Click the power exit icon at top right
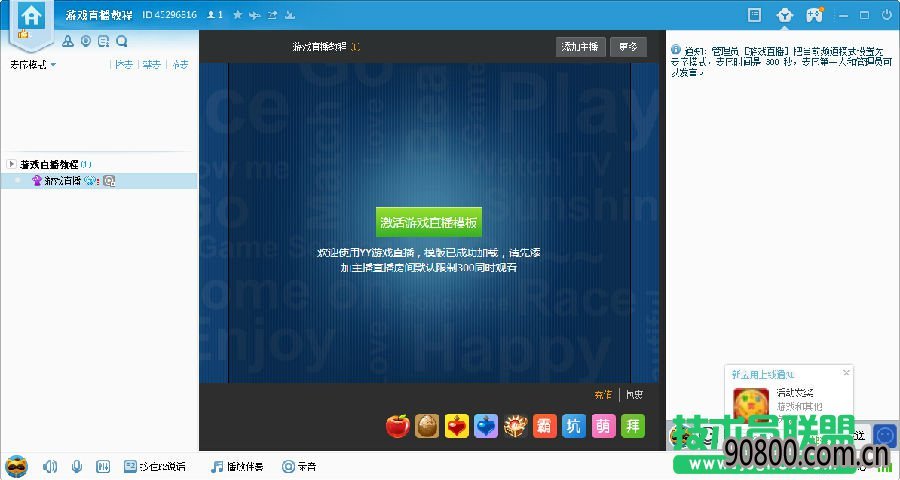The width and height of the screenshot is (900, 480). [x=887, y=16]
